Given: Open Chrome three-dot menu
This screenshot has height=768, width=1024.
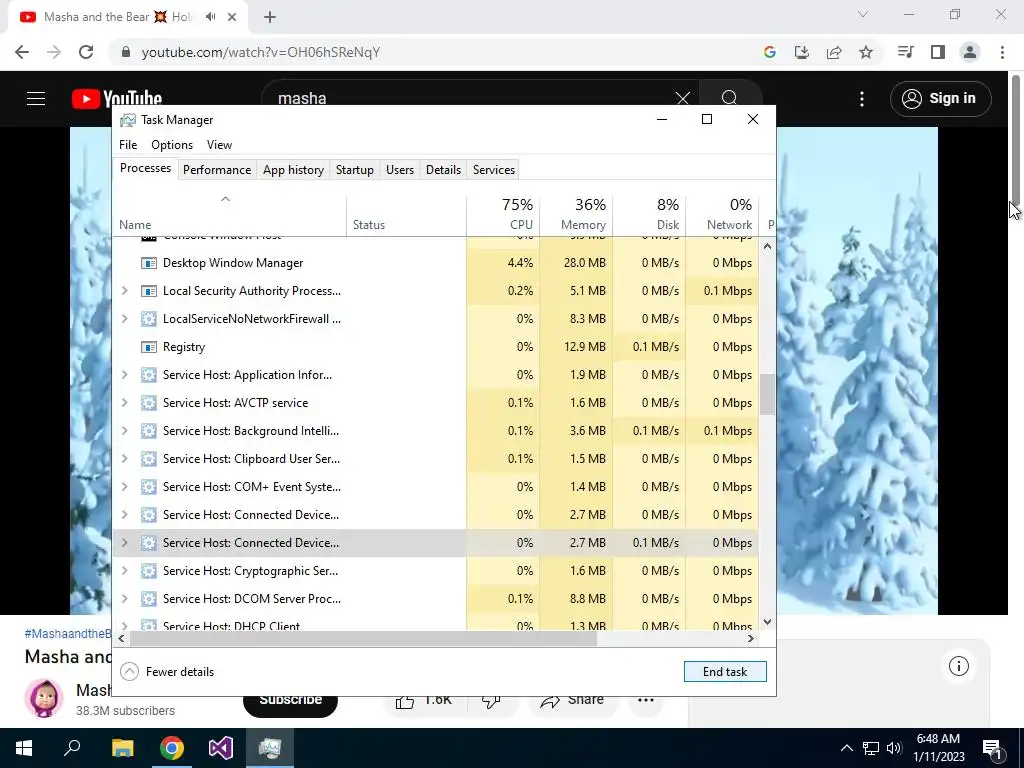Looking at the screenshot, I should tap(1002, 52).
